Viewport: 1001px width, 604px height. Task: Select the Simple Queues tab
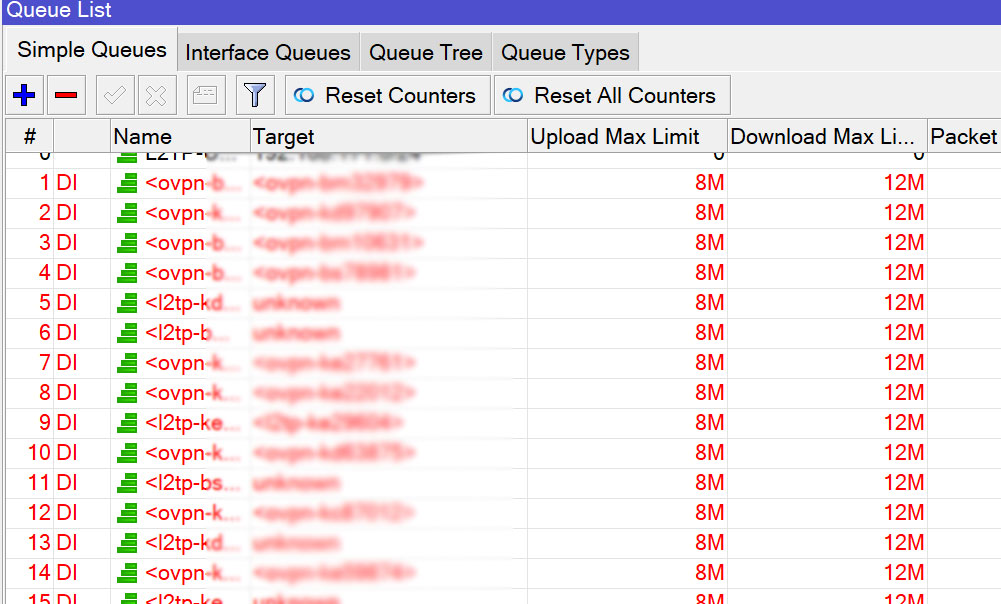click(89, 48)
